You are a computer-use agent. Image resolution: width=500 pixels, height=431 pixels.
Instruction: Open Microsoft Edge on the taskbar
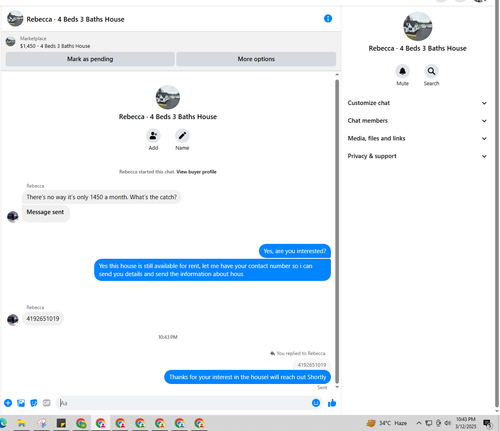pyautogui.click(x=3, y=423)
